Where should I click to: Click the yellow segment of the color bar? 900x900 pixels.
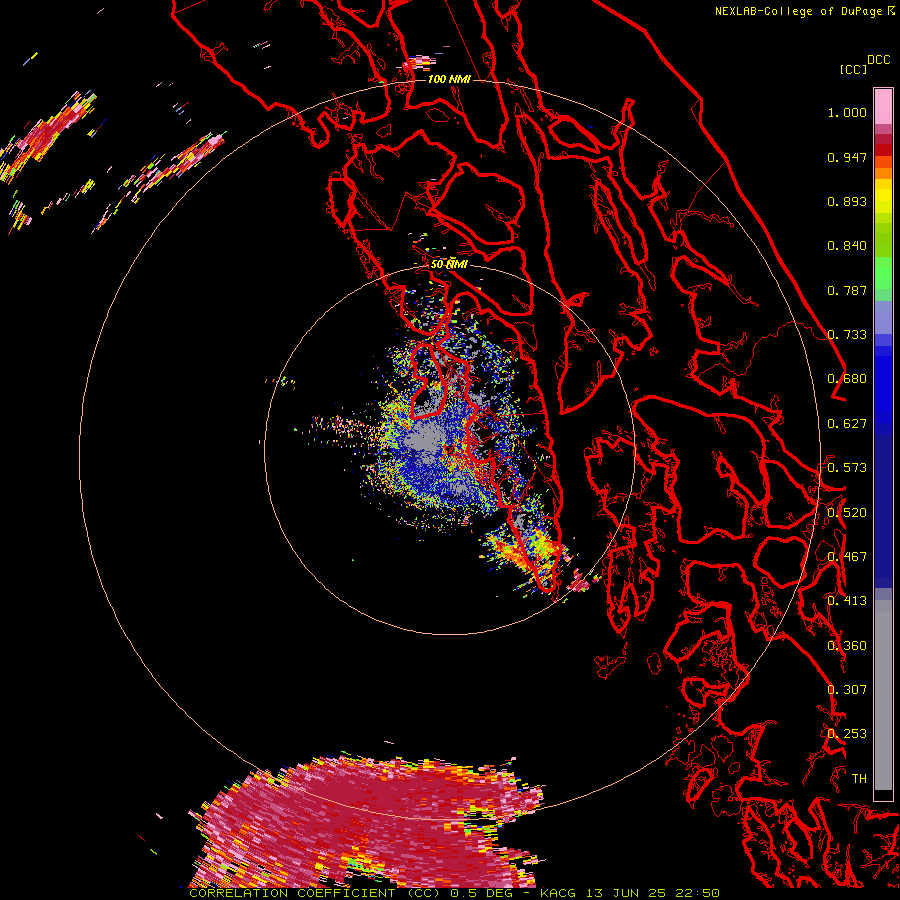883,196
